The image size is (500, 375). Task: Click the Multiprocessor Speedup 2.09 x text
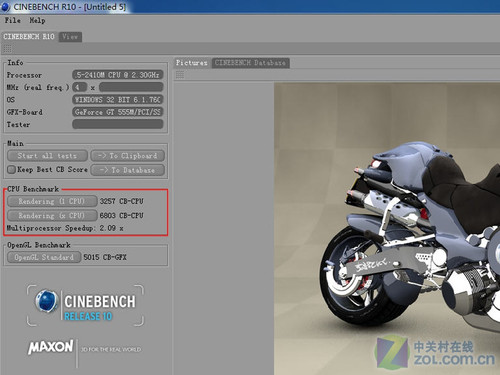pyautogui.click(x=65, y=228)
